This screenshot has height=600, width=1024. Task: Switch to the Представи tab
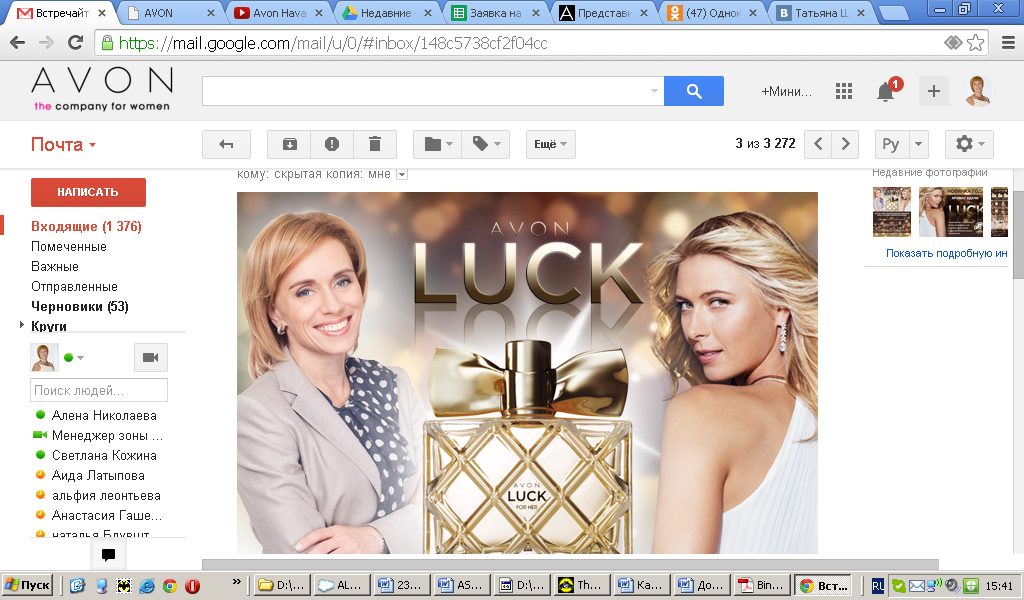603,12
